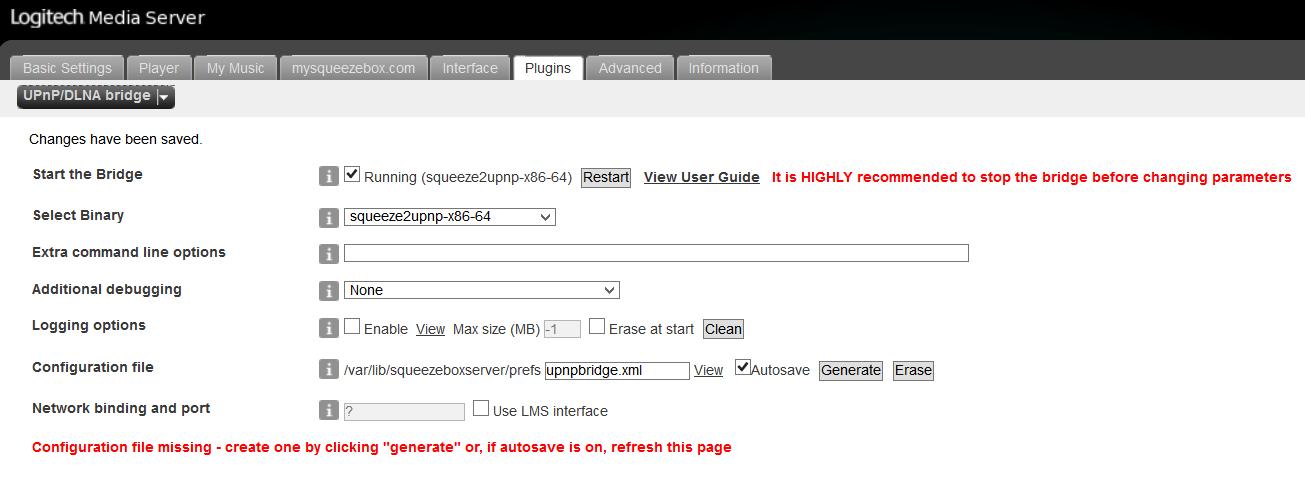Click the upnpbridge.xml filename field
The height and width of the screenshot is (483, 1305).
(x=617, y=370)
